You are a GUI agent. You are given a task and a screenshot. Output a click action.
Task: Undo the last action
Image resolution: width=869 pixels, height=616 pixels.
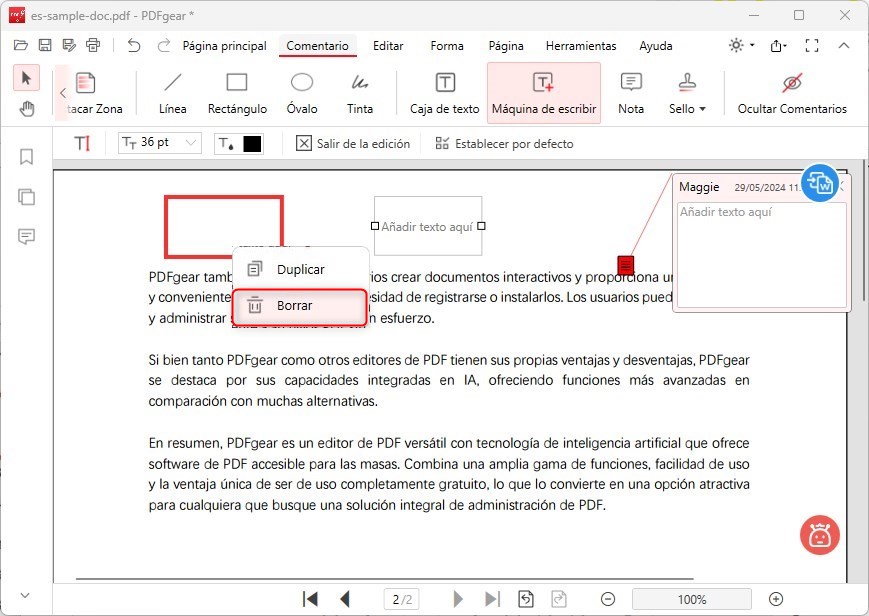tap(134, 45)
